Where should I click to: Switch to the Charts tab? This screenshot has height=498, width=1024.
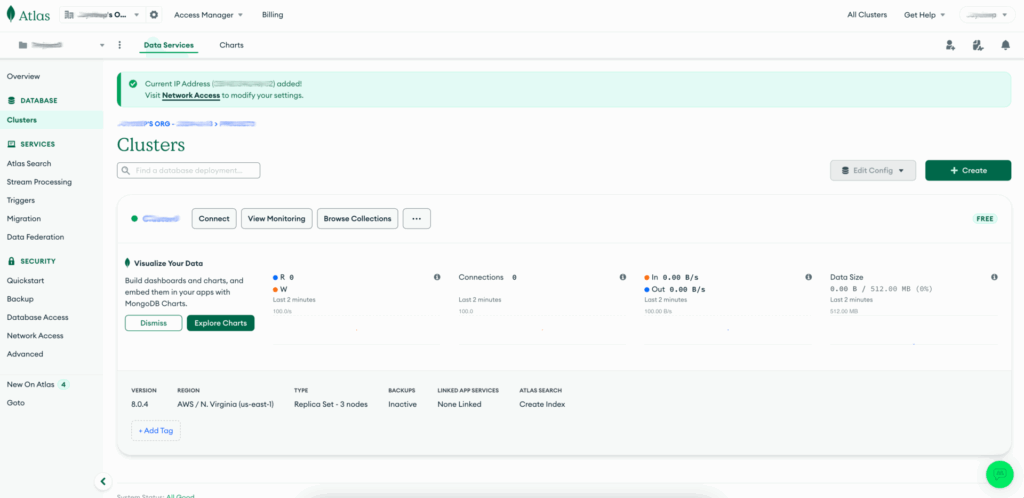tap(231, 45)
